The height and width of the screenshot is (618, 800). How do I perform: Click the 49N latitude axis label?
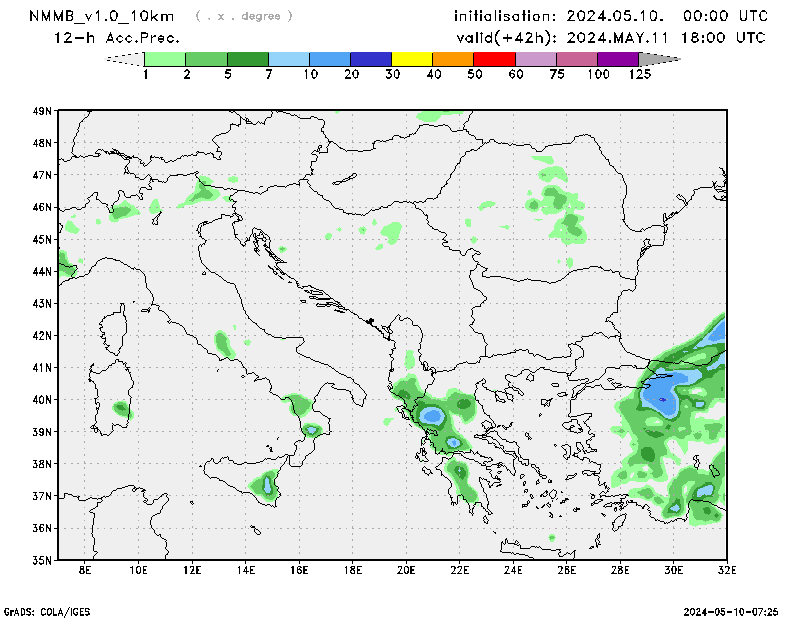42,111
